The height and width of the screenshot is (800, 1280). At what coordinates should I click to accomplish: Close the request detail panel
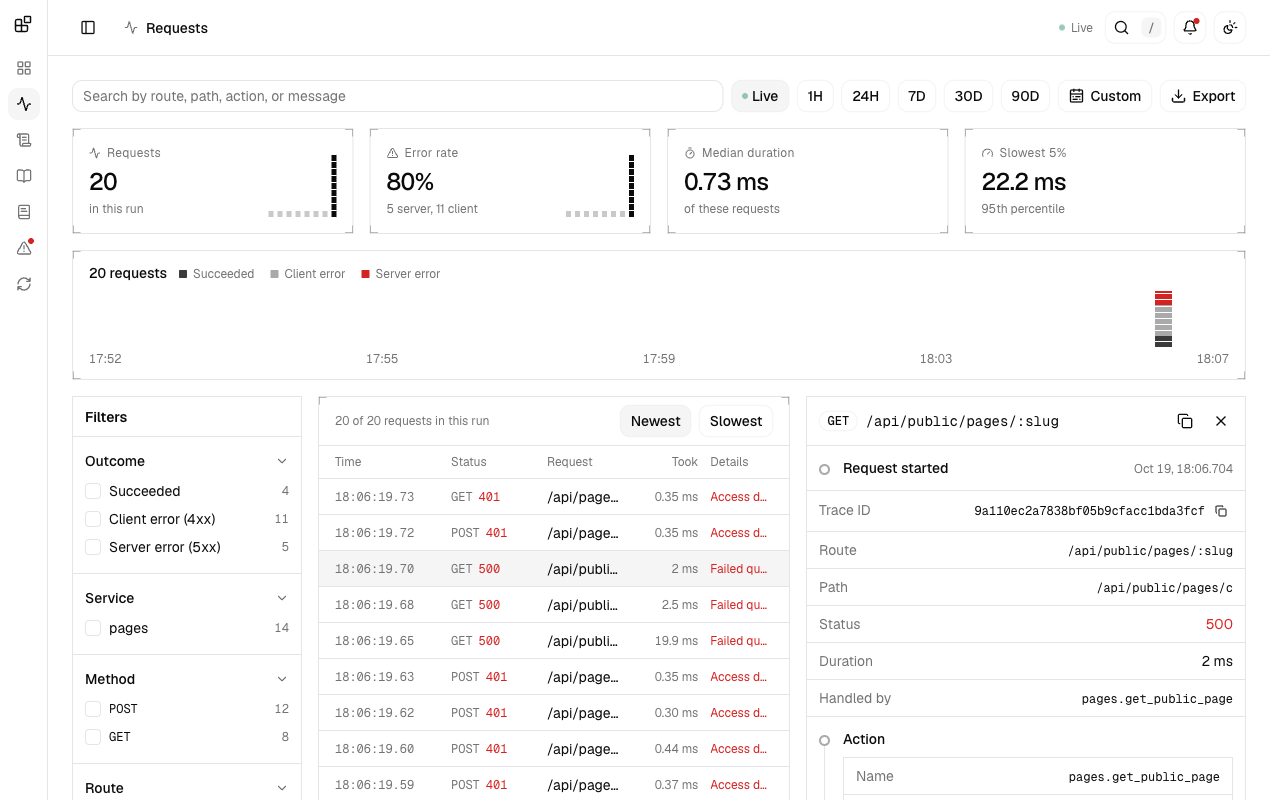1221,421
